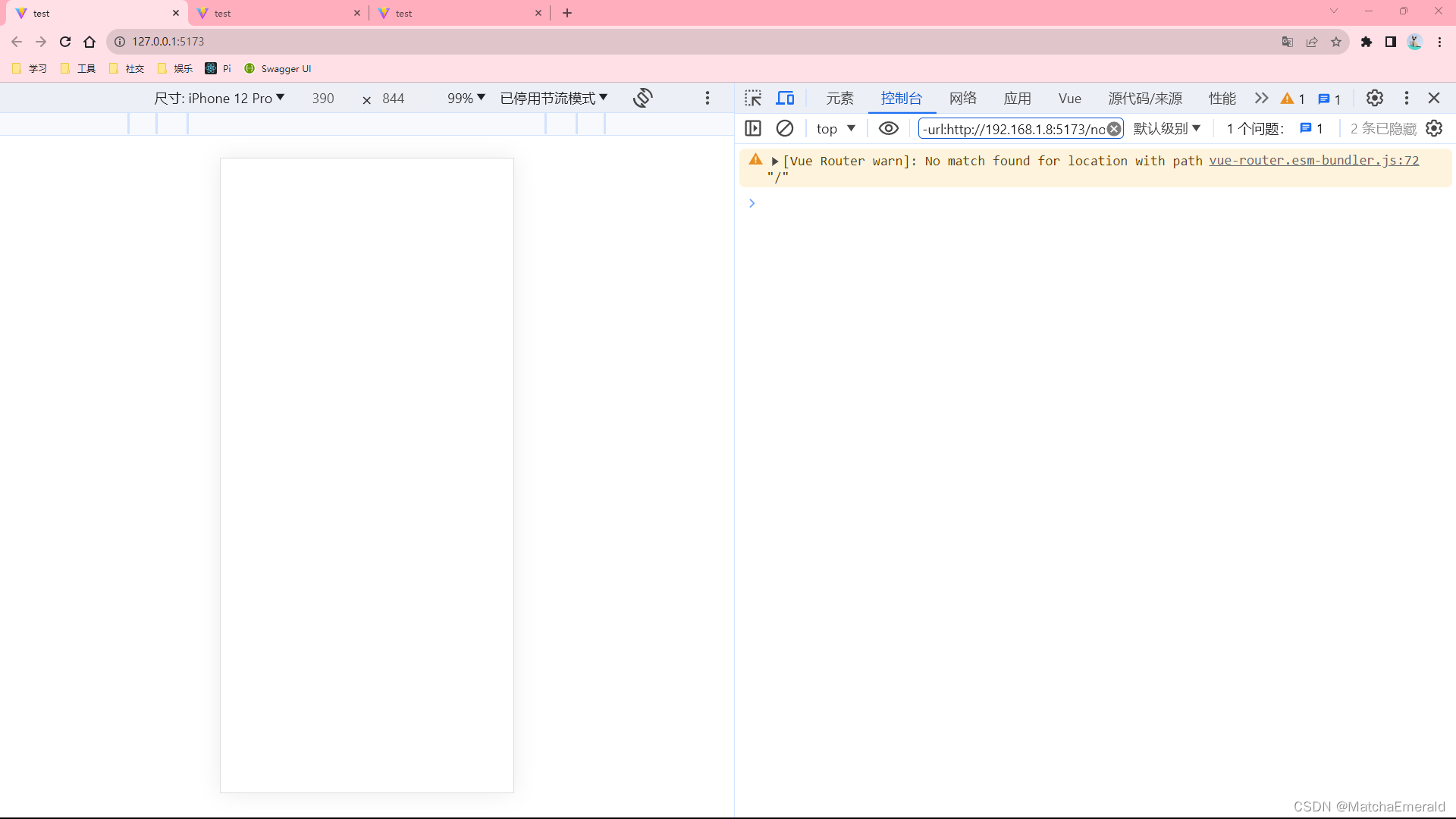This screenshot has width=1456, height=819.
Task: Click the address bar URL 127.0.0.1:5173
Action: (x=168, y=42)
